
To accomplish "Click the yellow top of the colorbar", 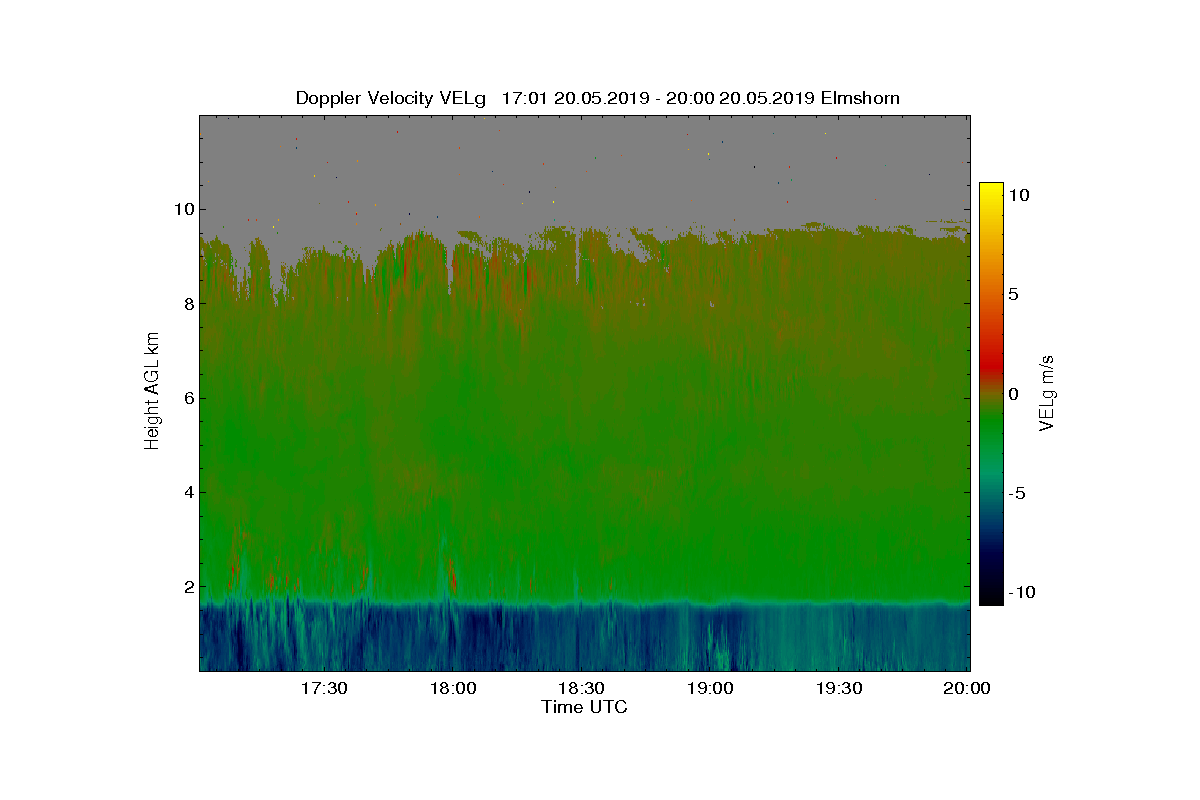I will tap(991, 190).
